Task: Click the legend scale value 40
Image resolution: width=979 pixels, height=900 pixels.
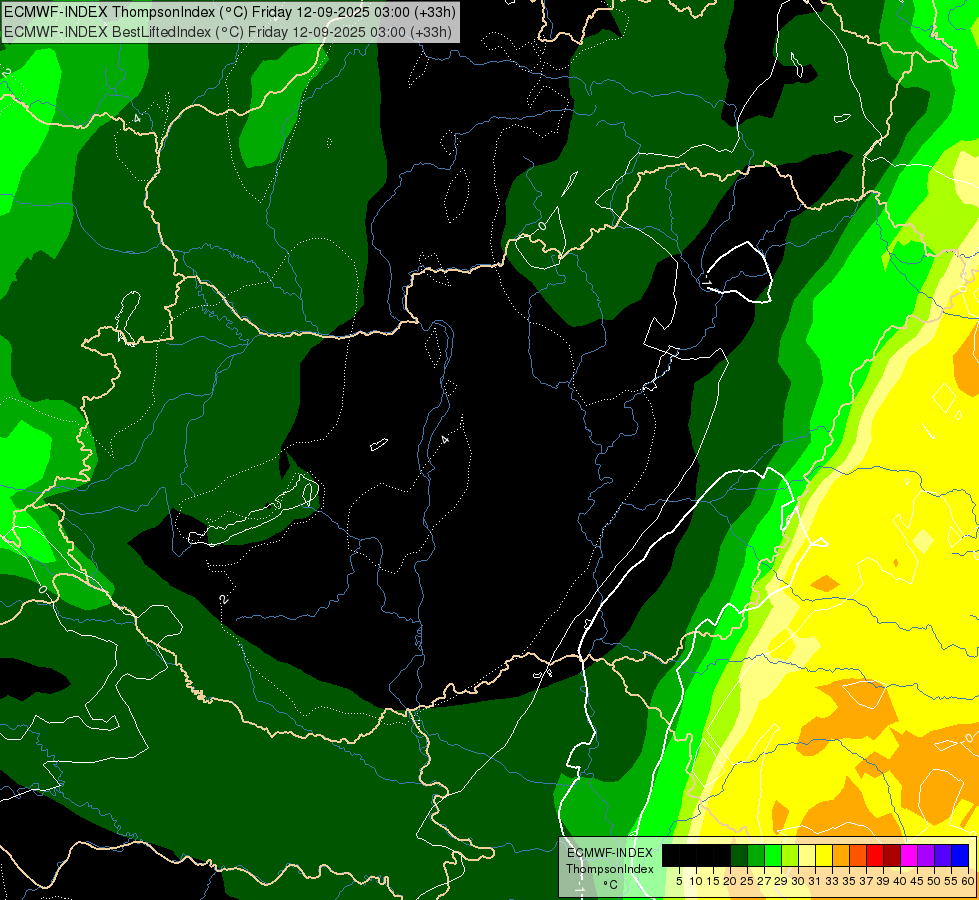Action: [900, 881]
